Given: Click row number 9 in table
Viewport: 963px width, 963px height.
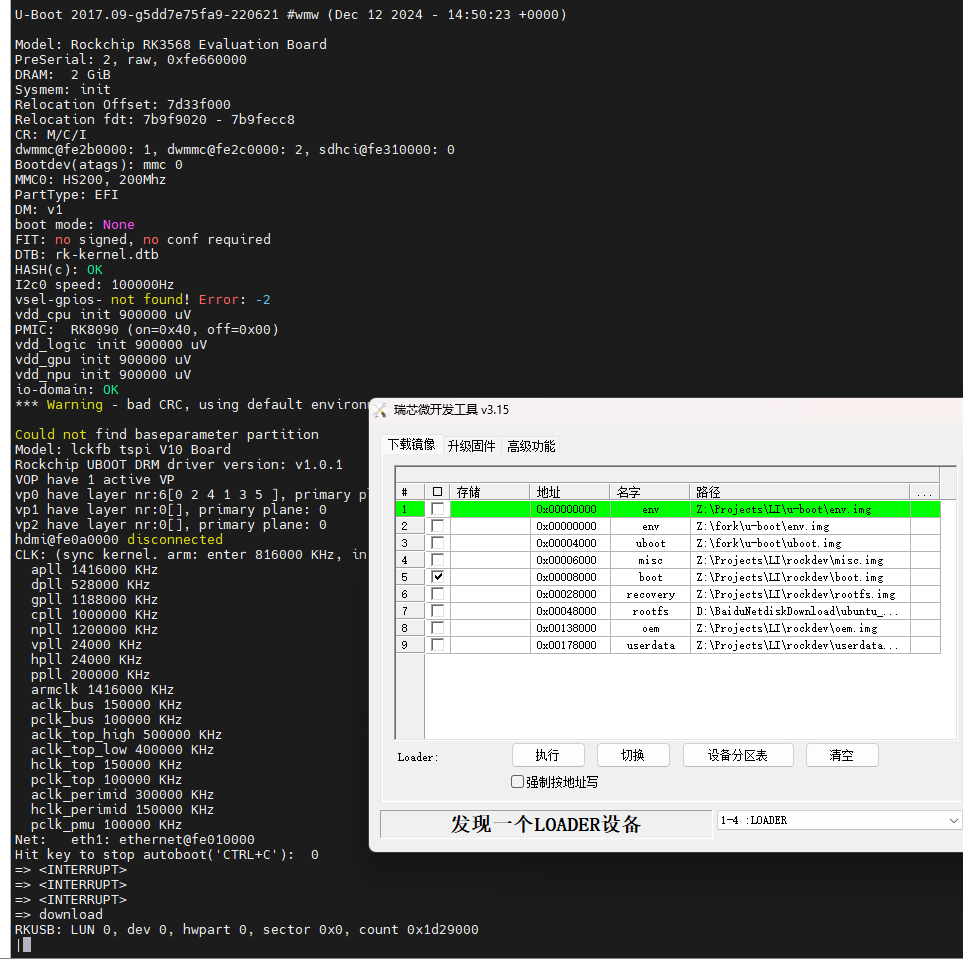Looking at the screenshot, I should pos(410,645).
